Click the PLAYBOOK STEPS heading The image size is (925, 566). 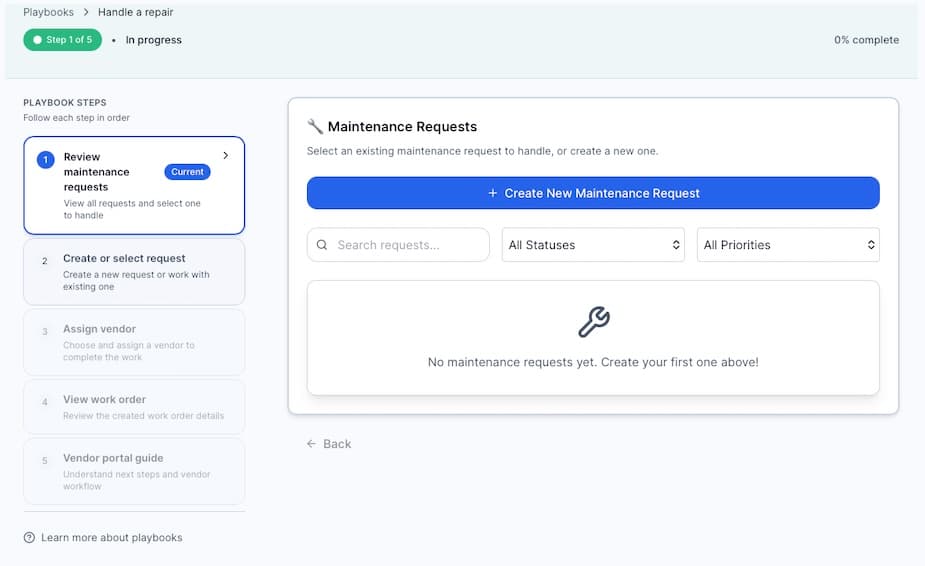(65, 102)
